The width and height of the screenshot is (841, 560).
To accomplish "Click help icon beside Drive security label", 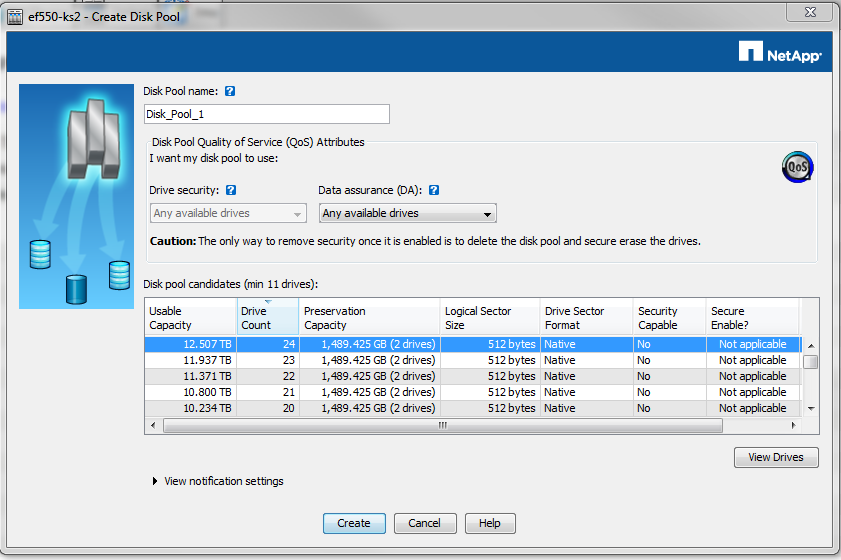I will pyautogui.click(x=231, y=190).
